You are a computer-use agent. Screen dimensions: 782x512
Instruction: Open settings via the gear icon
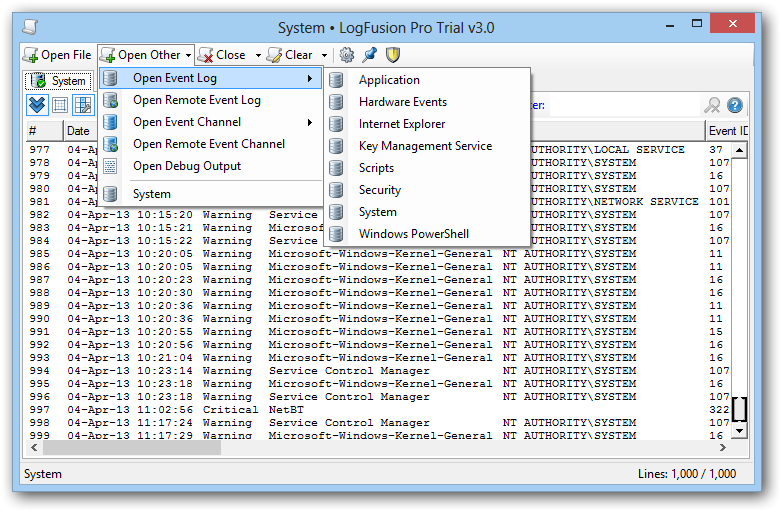tap(347, 55)
